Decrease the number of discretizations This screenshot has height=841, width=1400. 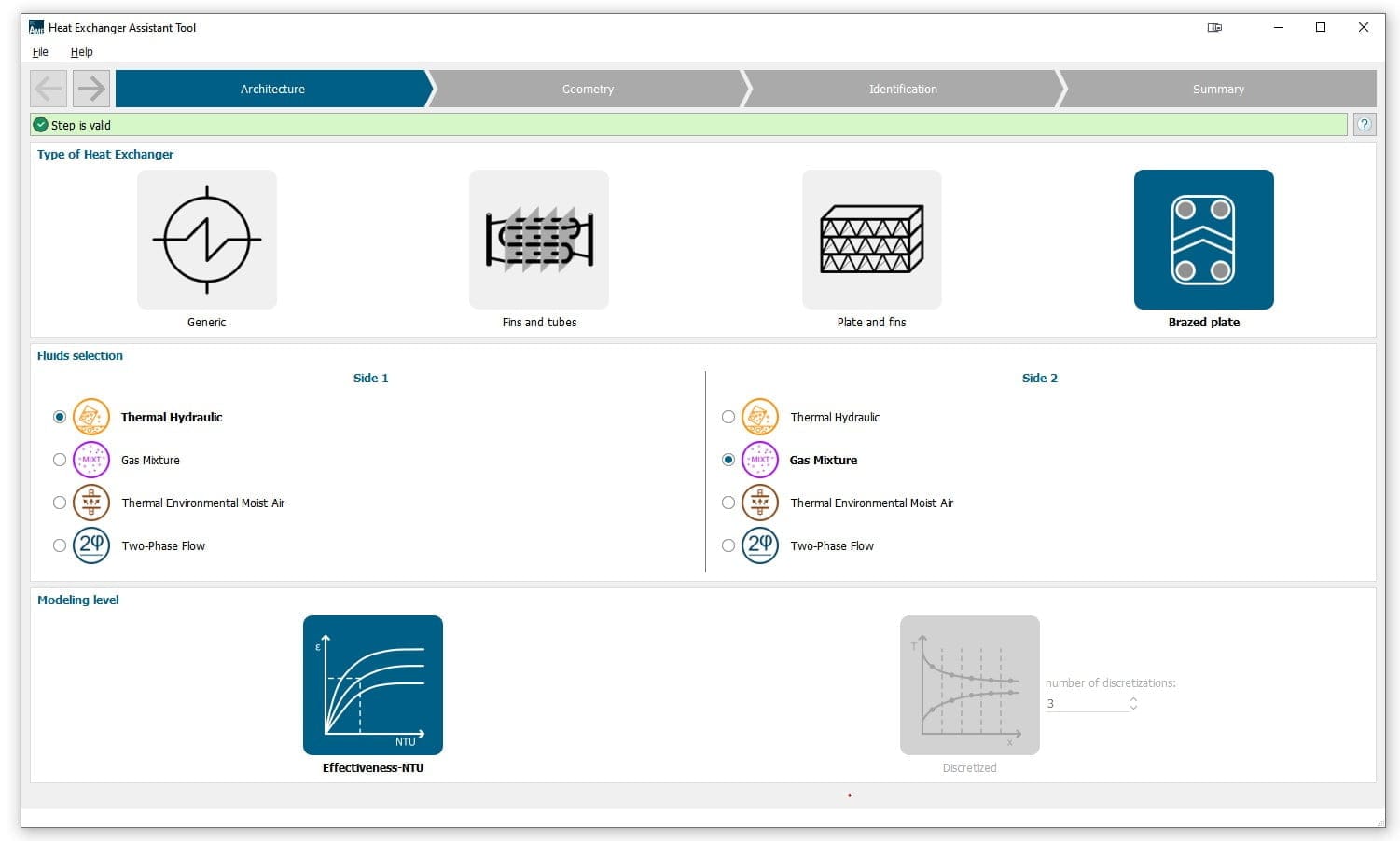coord(1133,708)
